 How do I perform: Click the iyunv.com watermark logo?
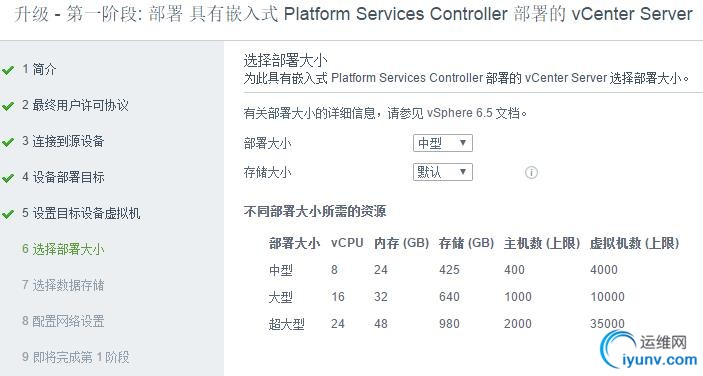(649, 351)
